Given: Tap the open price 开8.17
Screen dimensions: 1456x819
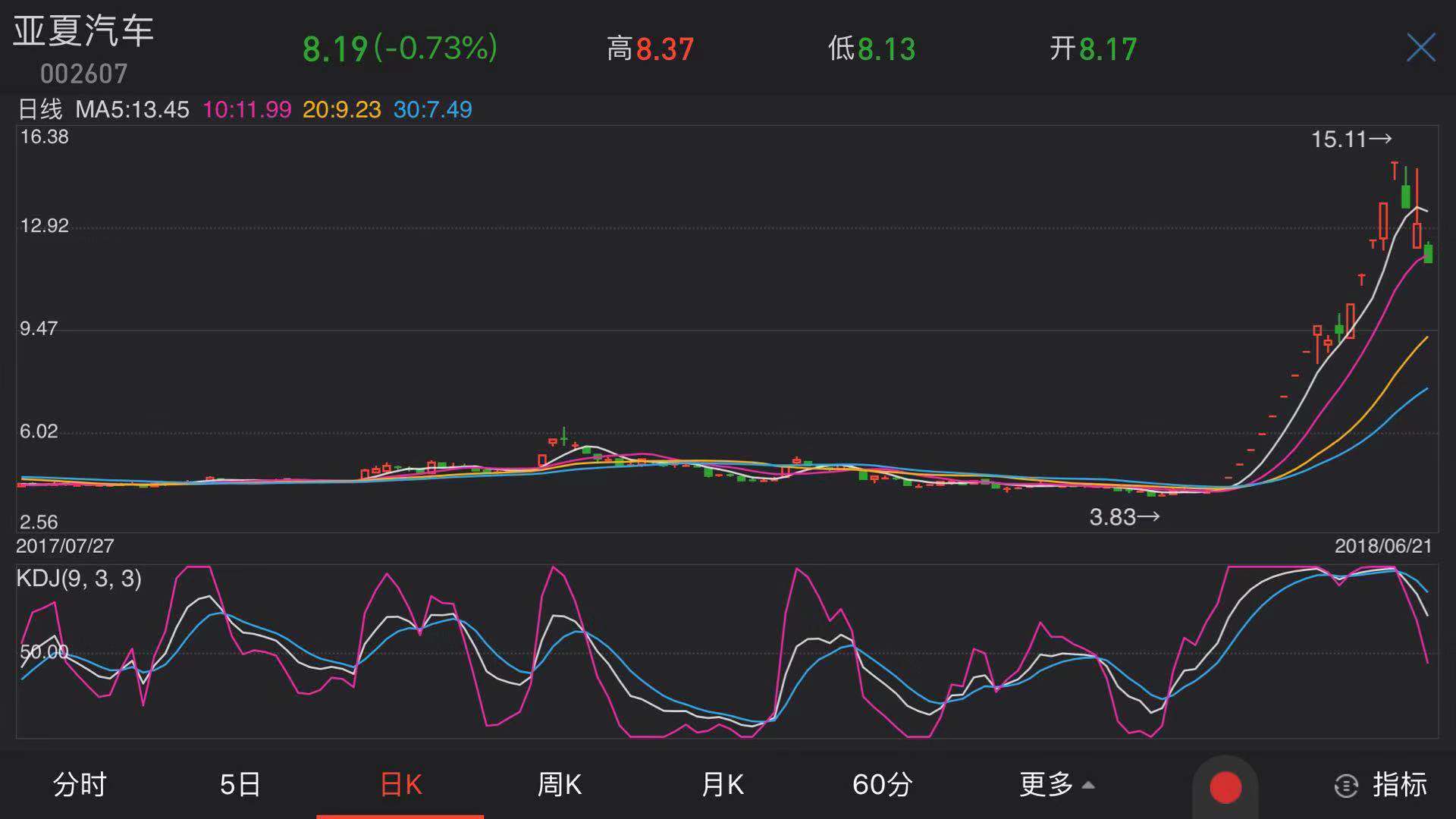Looking at the screenshot, I should (x=1093, y=49).
